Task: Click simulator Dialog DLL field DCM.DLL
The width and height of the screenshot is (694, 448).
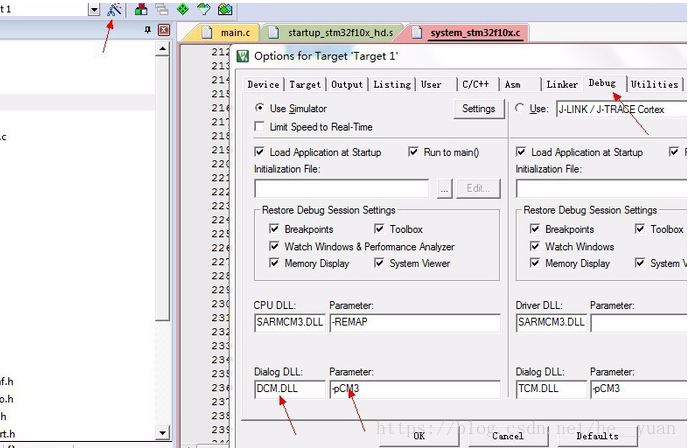Action: point(289,389)
